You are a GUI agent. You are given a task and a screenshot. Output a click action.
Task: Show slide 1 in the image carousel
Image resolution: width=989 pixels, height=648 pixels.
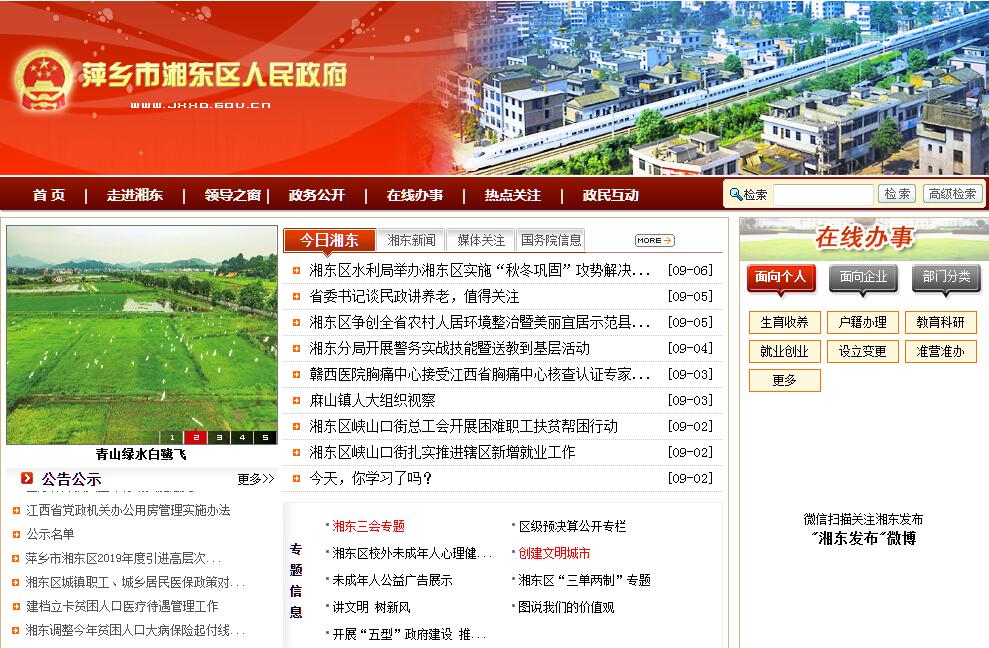click(172, 437)
